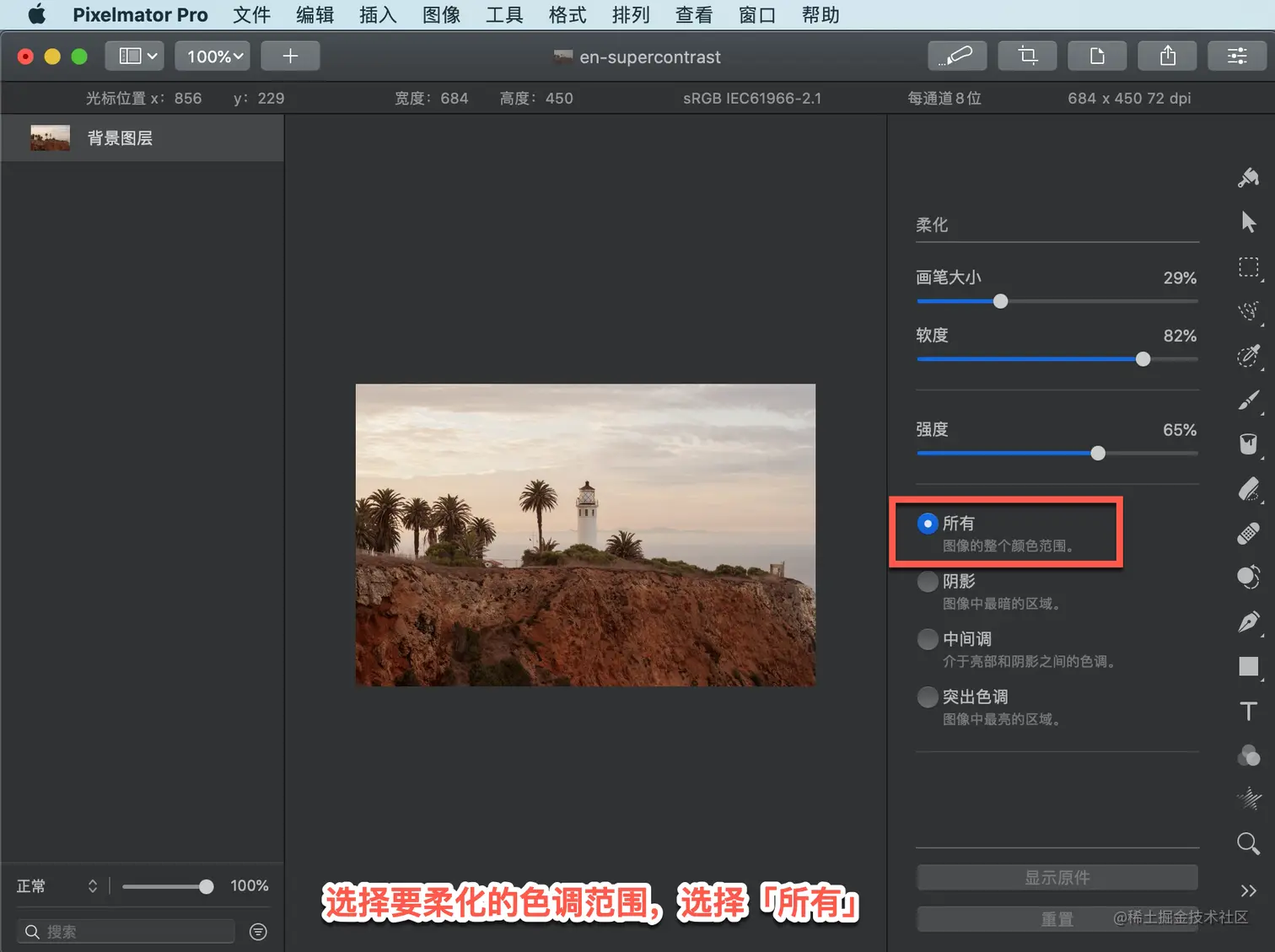
Task: Open the 文件 menu
Action: [251, 14]
